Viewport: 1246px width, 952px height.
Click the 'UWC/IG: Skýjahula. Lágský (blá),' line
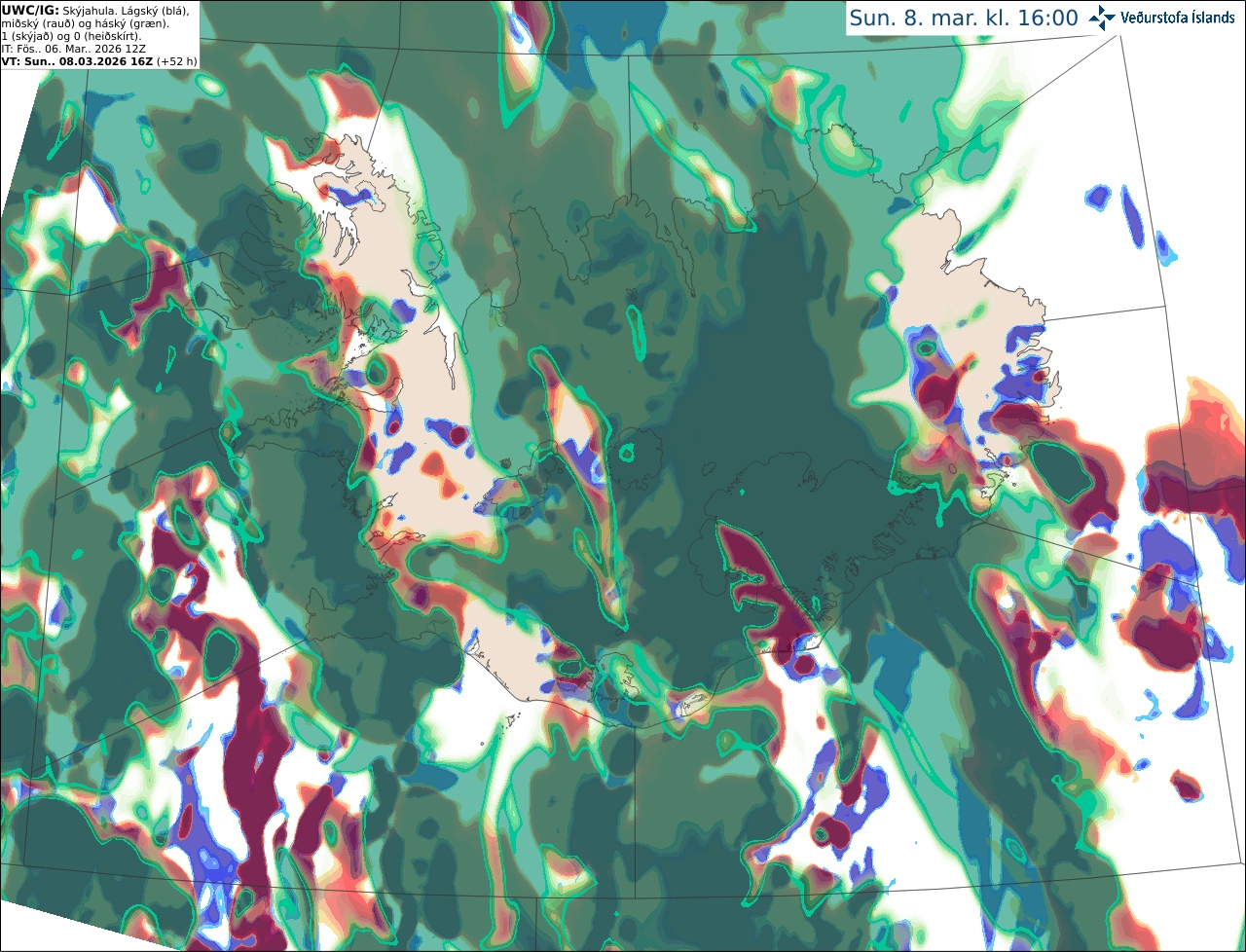point(95,10)
